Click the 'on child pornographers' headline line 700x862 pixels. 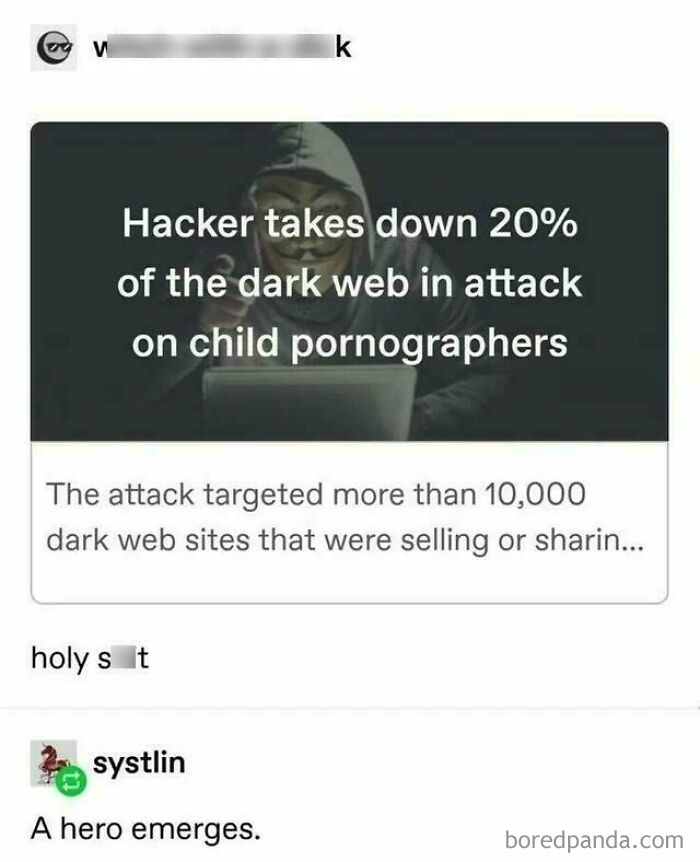(x=350, y=344)
